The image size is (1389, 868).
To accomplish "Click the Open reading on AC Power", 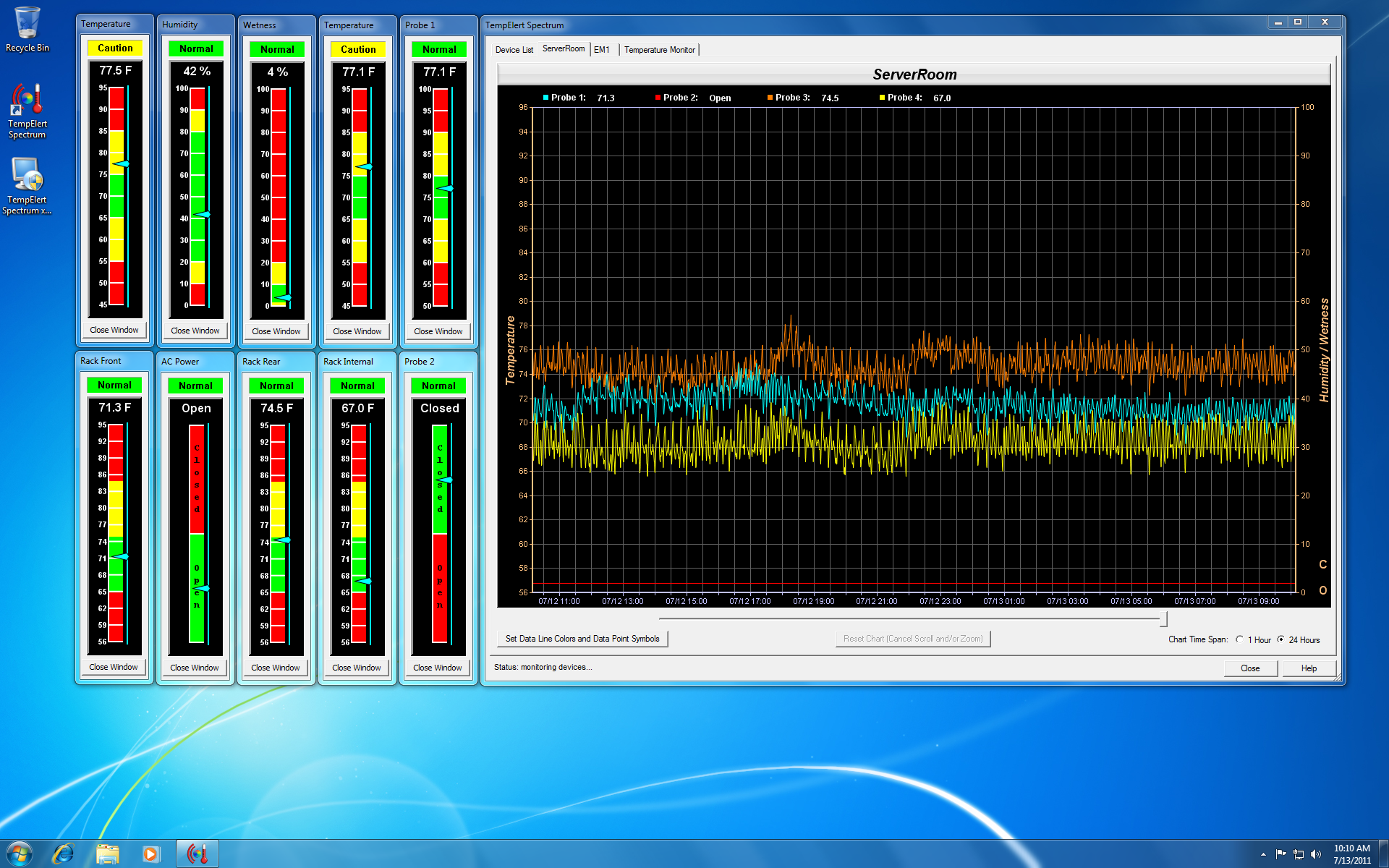I will (196, 408).
